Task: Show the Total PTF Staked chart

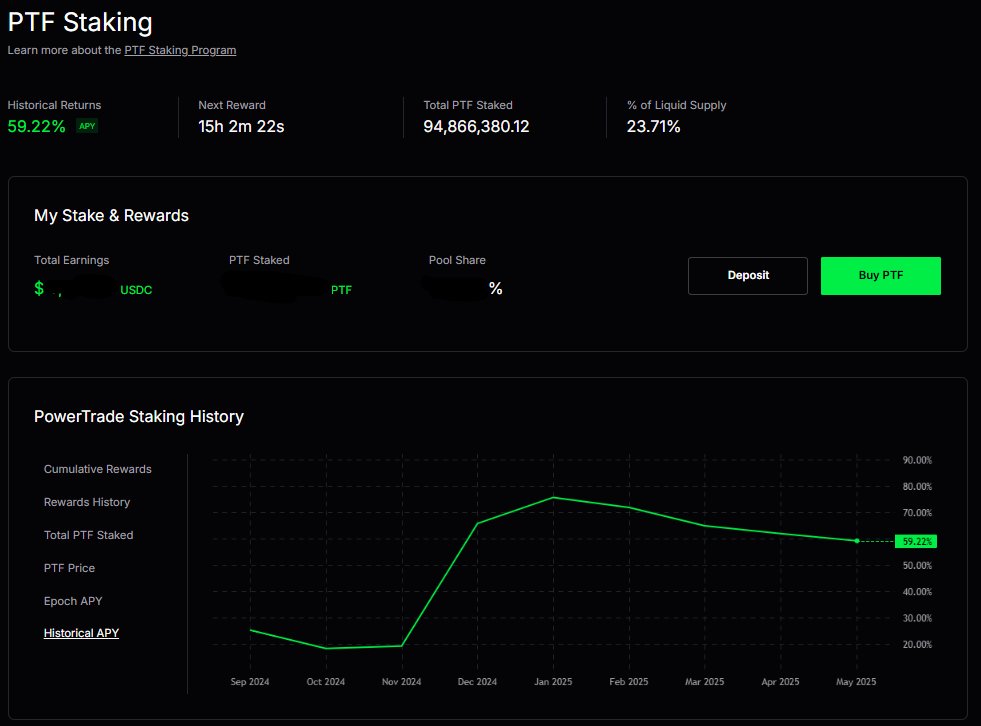Action: pos(88,535)
